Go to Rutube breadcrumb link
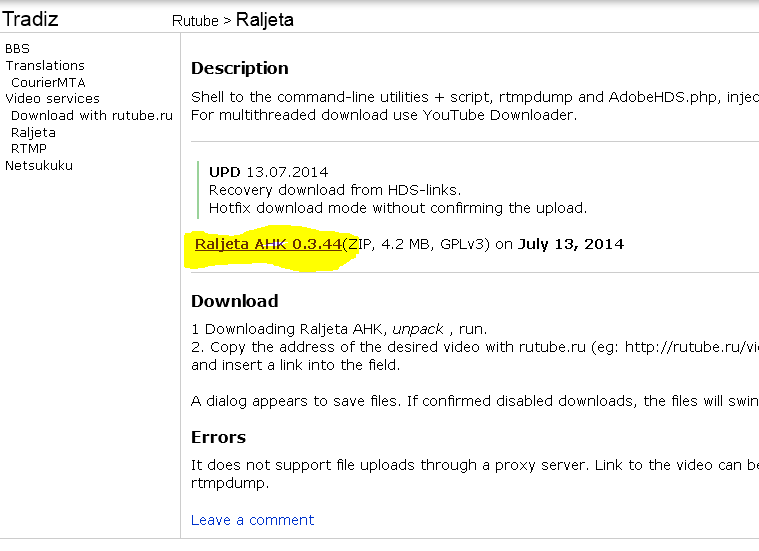Viewport: 759px width, 551px height. tap(195, 20)
